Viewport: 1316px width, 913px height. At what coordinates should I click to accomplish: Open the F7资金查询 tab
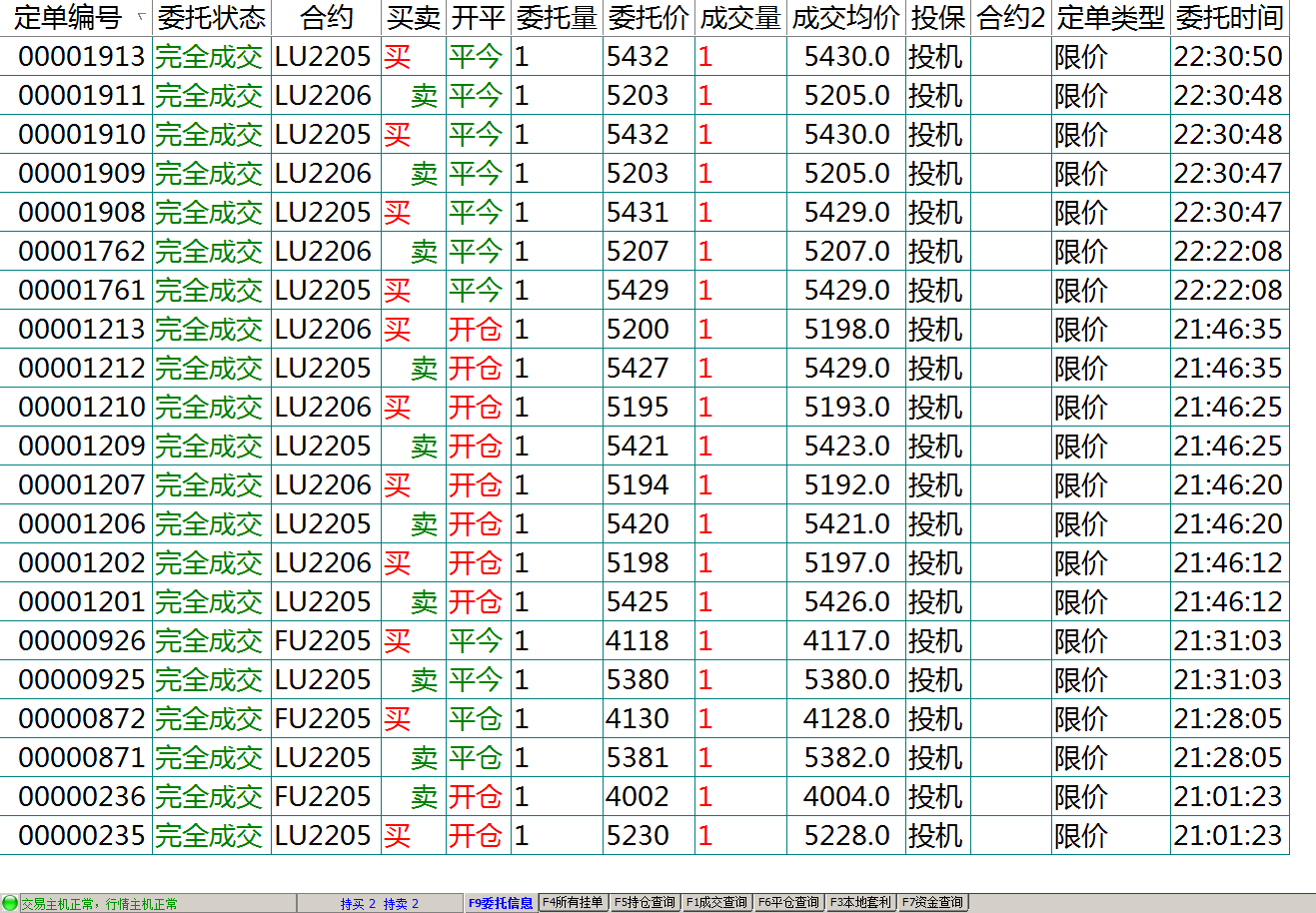pos(933,903)
